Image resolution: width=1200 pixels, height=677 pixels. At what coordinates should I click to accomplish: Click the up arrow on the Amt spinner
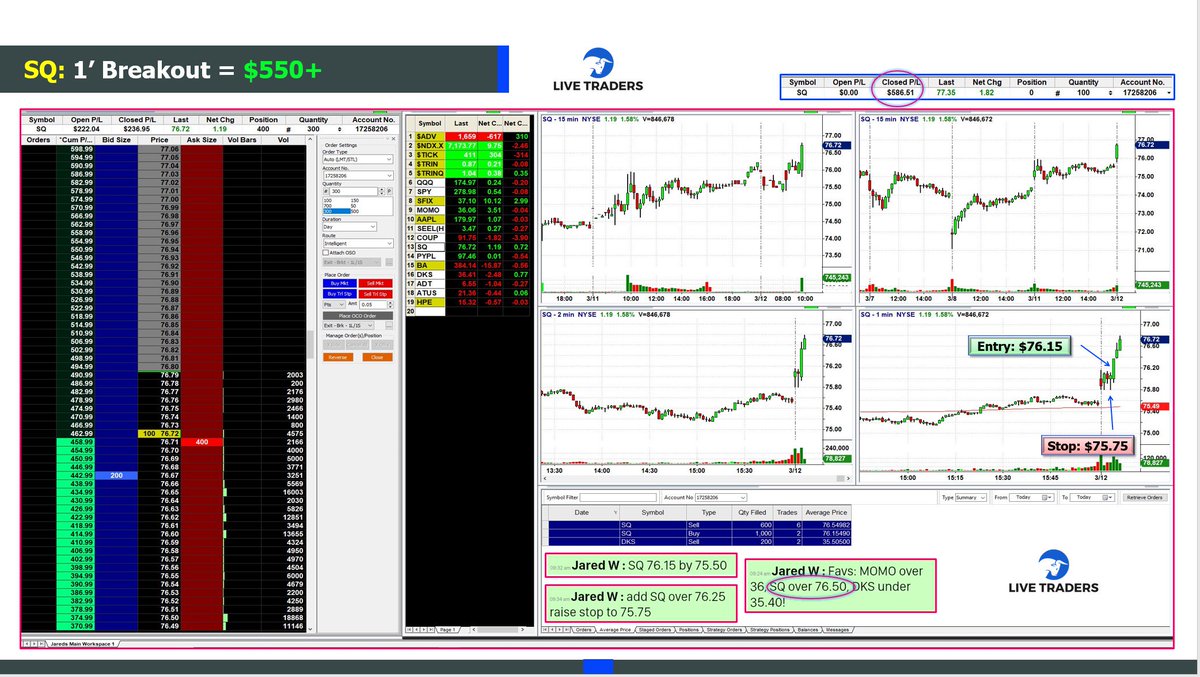coord(390,304)
